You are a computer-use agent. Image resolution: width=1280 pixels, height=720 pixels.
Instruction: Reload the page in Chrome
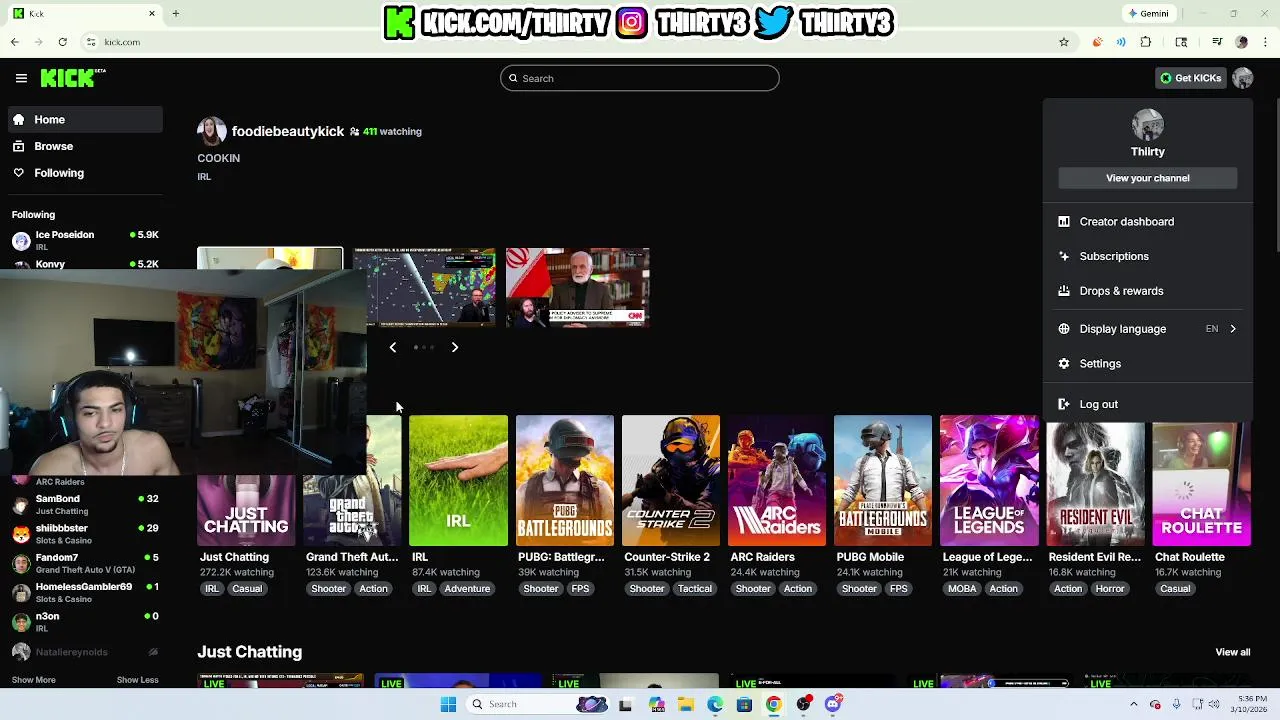[x=62, y=42]
